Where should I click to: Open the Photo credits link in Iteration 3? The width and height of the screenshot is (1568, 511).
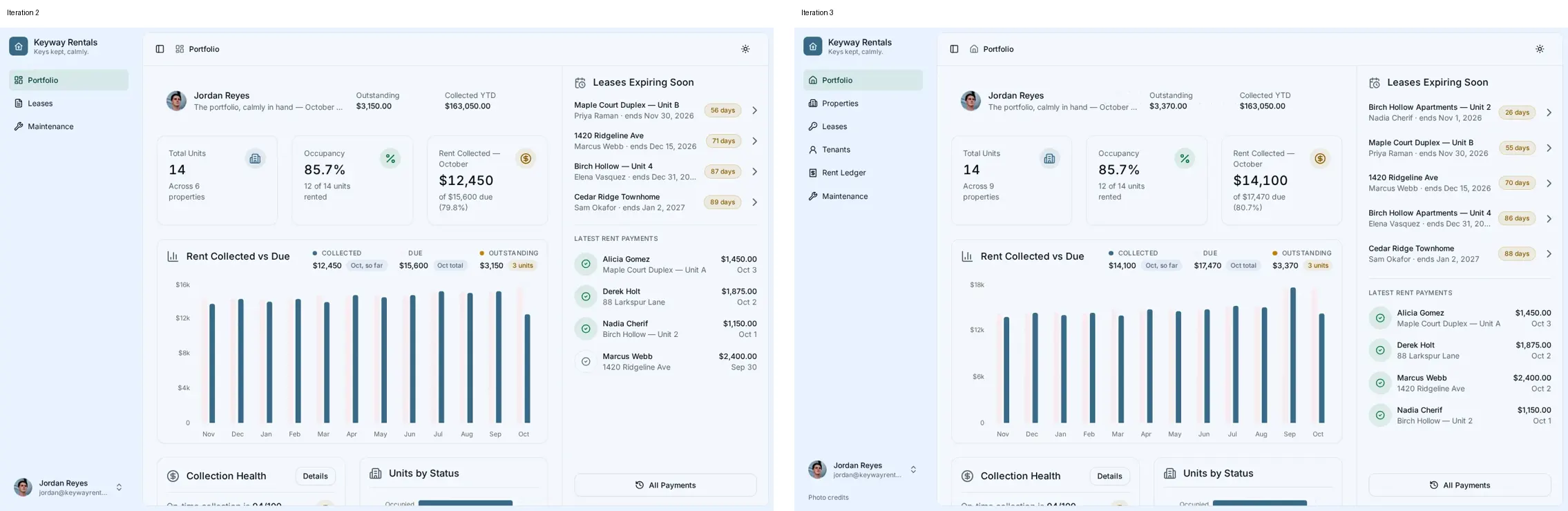(x=828, y=497)
